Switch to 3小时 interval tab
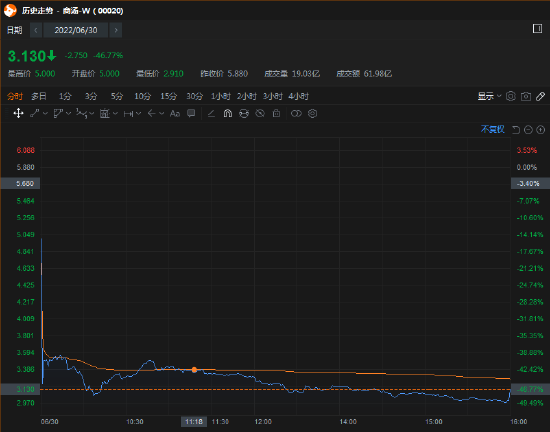 click(273, 96)
